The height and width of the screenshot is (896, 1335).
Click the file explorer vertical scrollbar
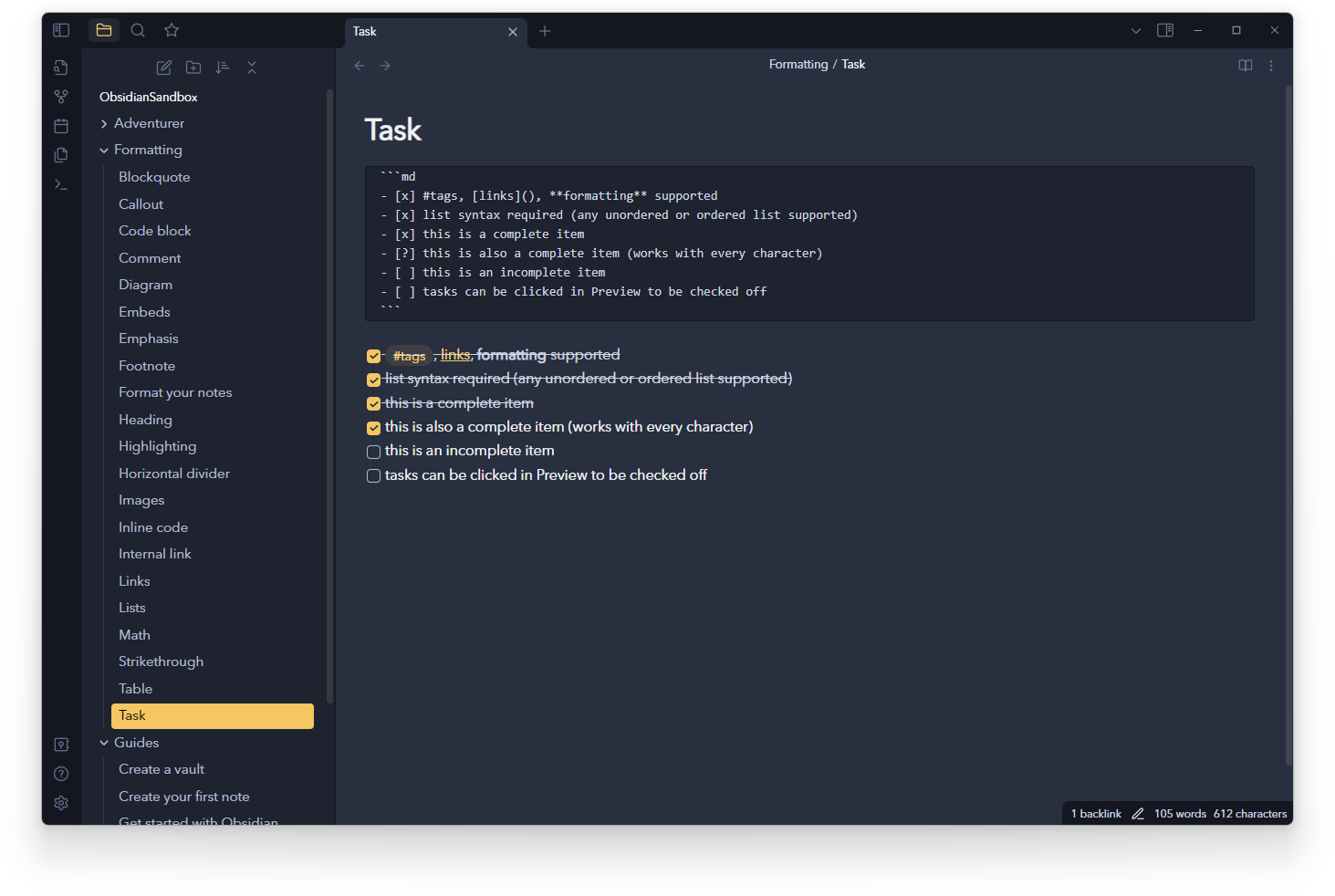pyautogui.click(x=329, y=396)
